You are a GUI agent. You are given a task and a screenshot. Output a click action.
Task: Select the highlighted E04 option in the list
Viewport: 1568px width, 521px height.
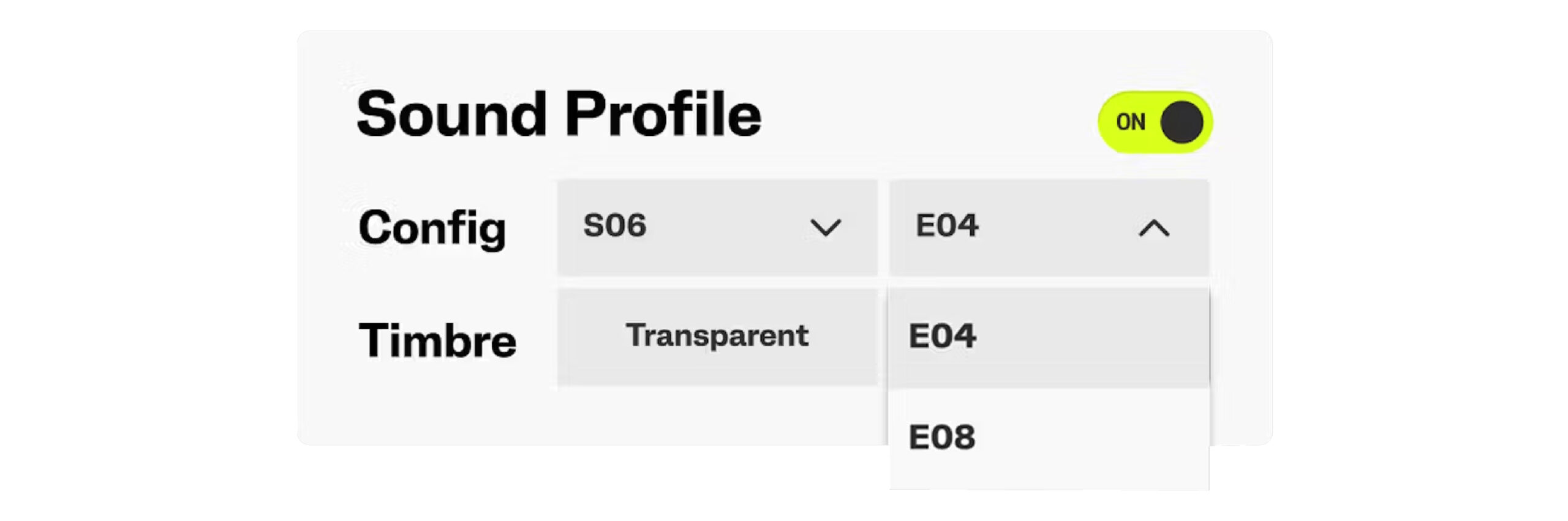1049,337
